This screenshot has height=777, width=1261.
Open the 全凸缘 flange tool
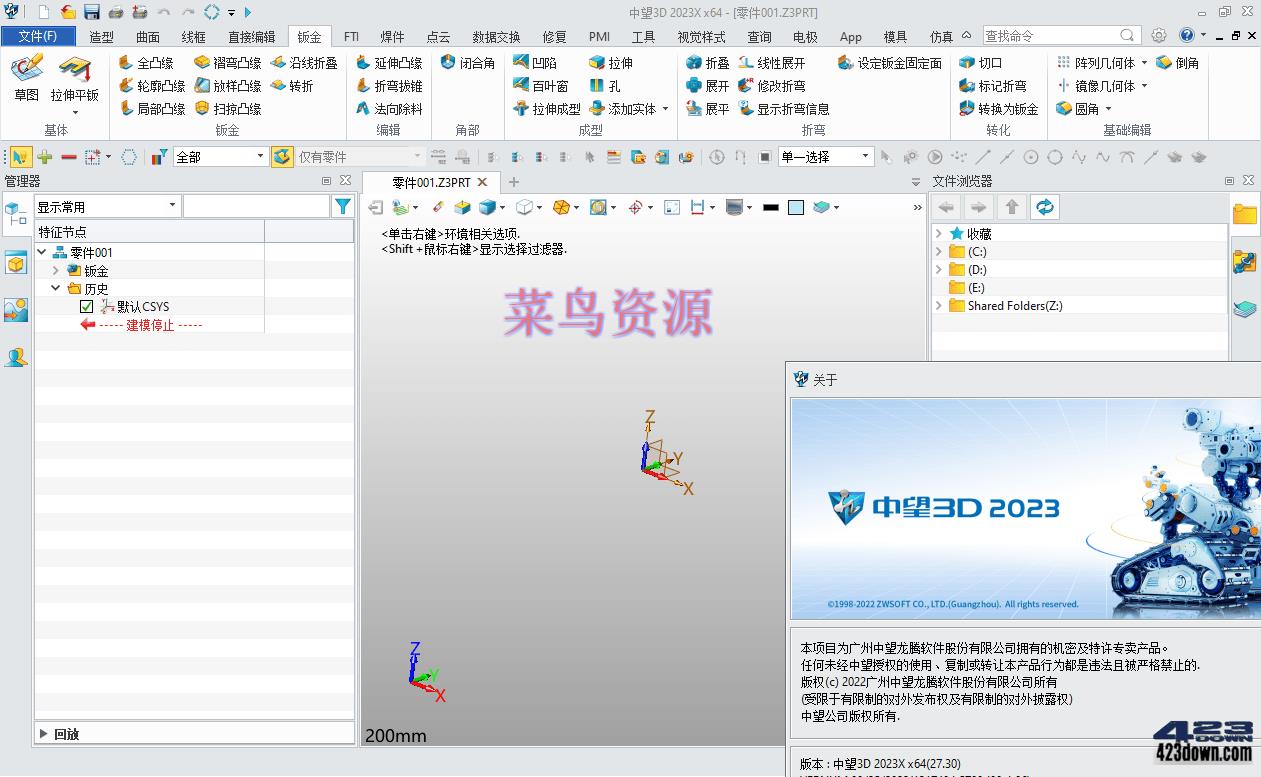tap(152, 62)
